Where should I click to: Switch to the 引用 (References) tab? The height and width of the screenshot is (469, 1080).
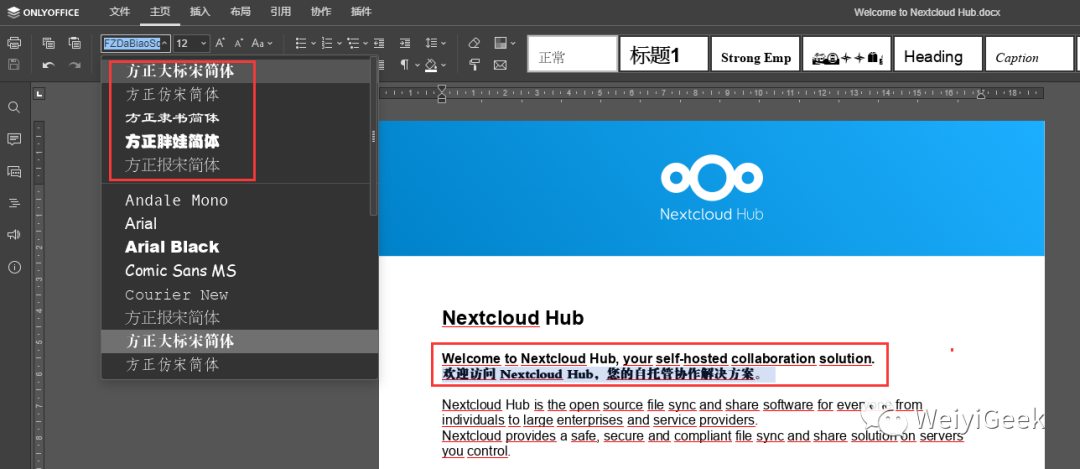(x=280, y=12)
